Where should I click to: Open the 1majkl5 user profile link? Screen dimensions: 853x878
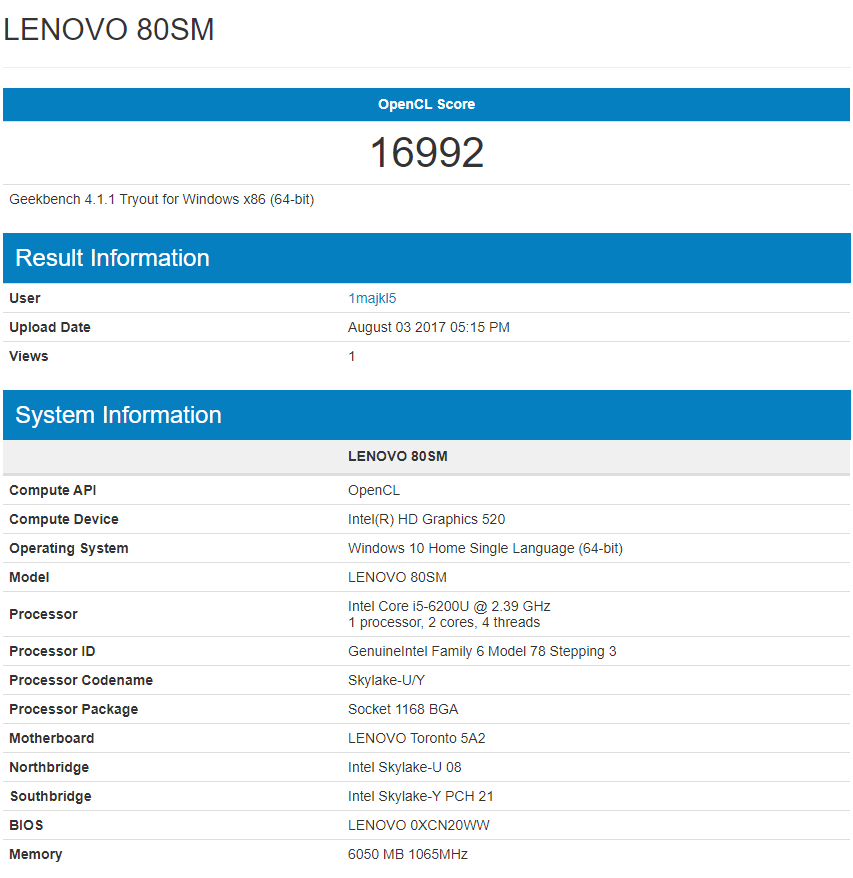click(372, 298)
